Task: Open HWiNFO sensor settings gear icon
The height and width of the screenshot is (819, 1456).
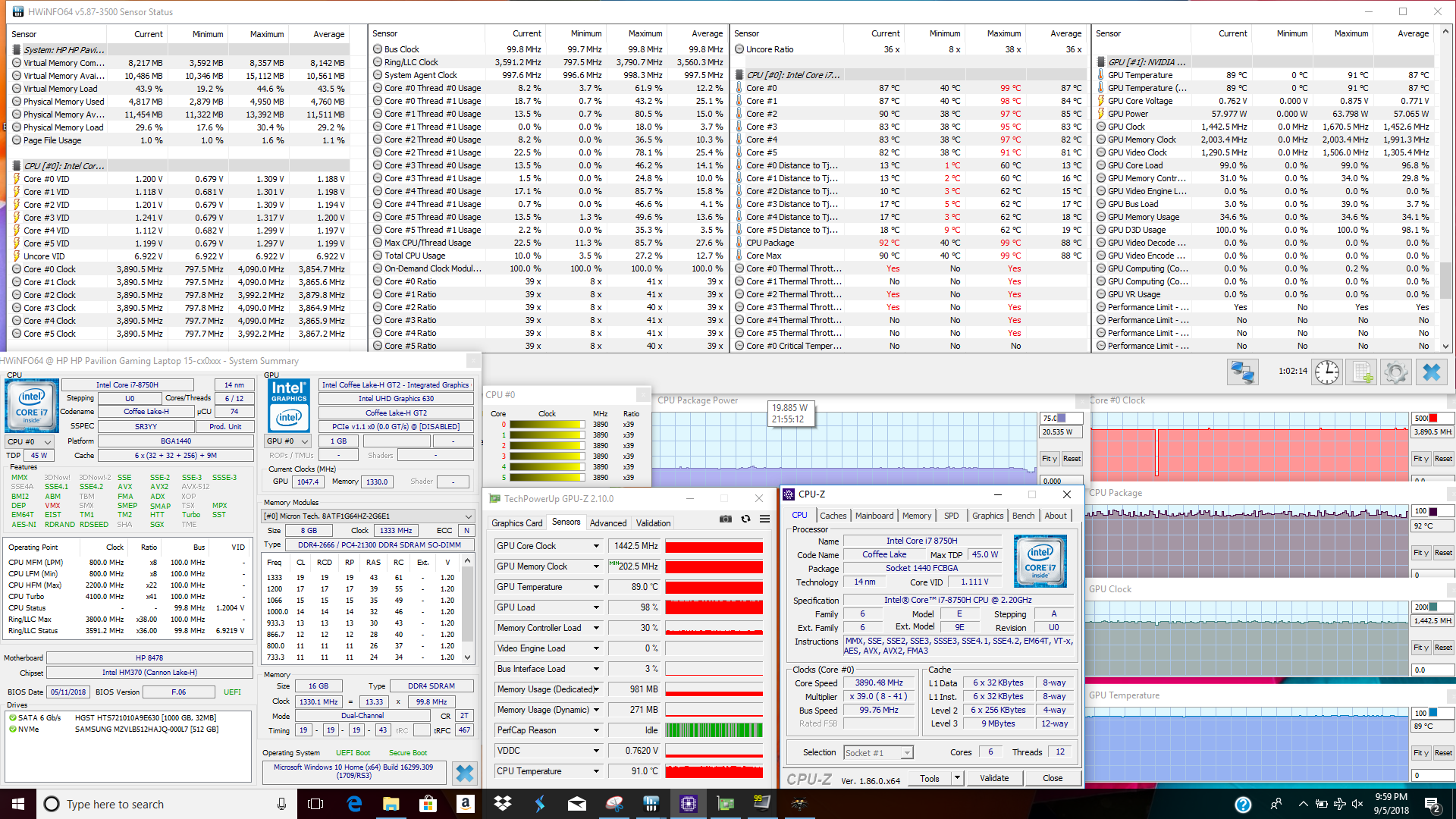Action: click(1395, 372)
